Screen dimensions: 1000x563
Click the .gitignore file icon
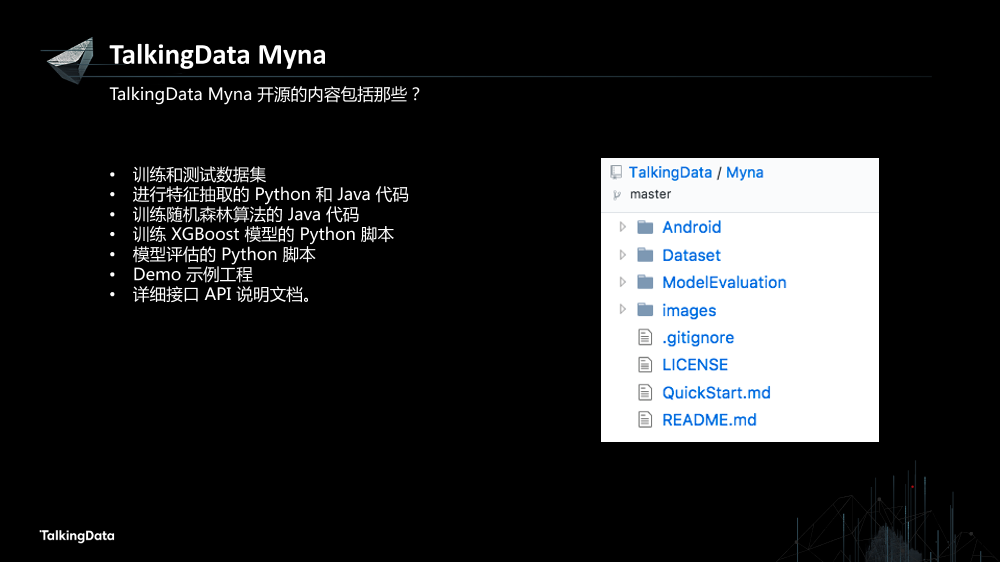645,337
